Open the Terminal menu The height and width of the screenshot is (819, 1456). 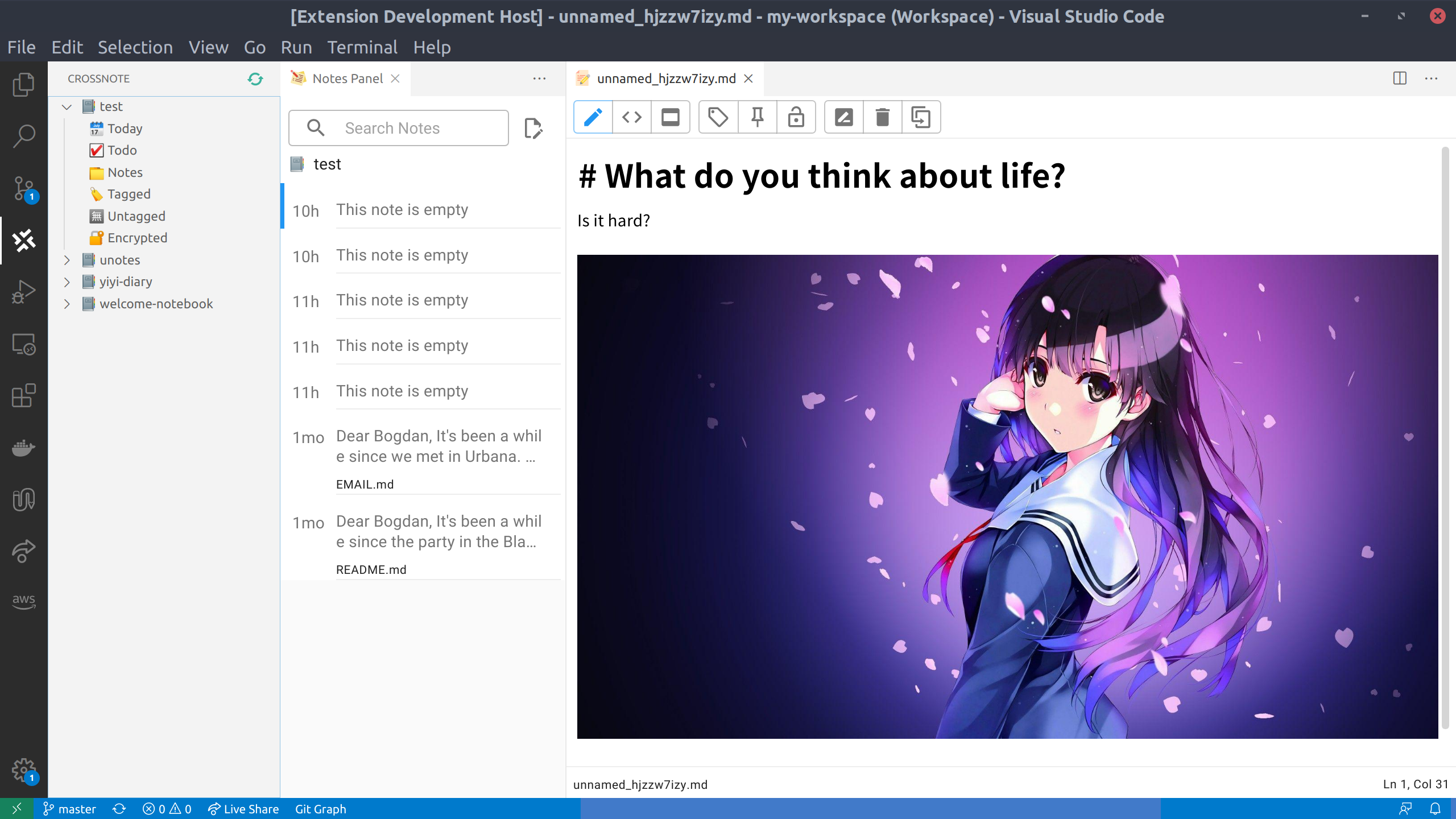(362, 47)
